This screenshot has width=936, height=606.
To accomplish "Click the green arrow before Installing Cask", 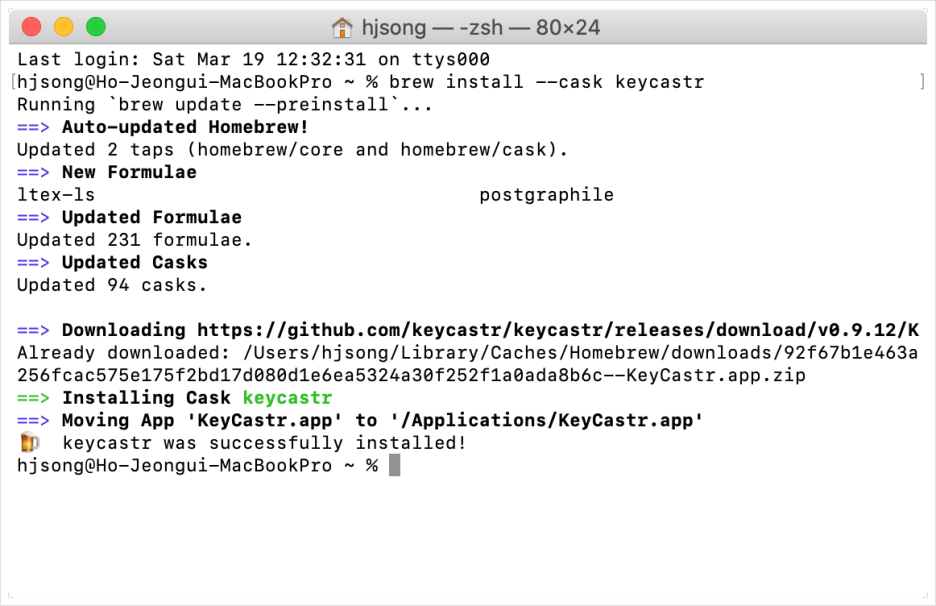I will 33,398.
